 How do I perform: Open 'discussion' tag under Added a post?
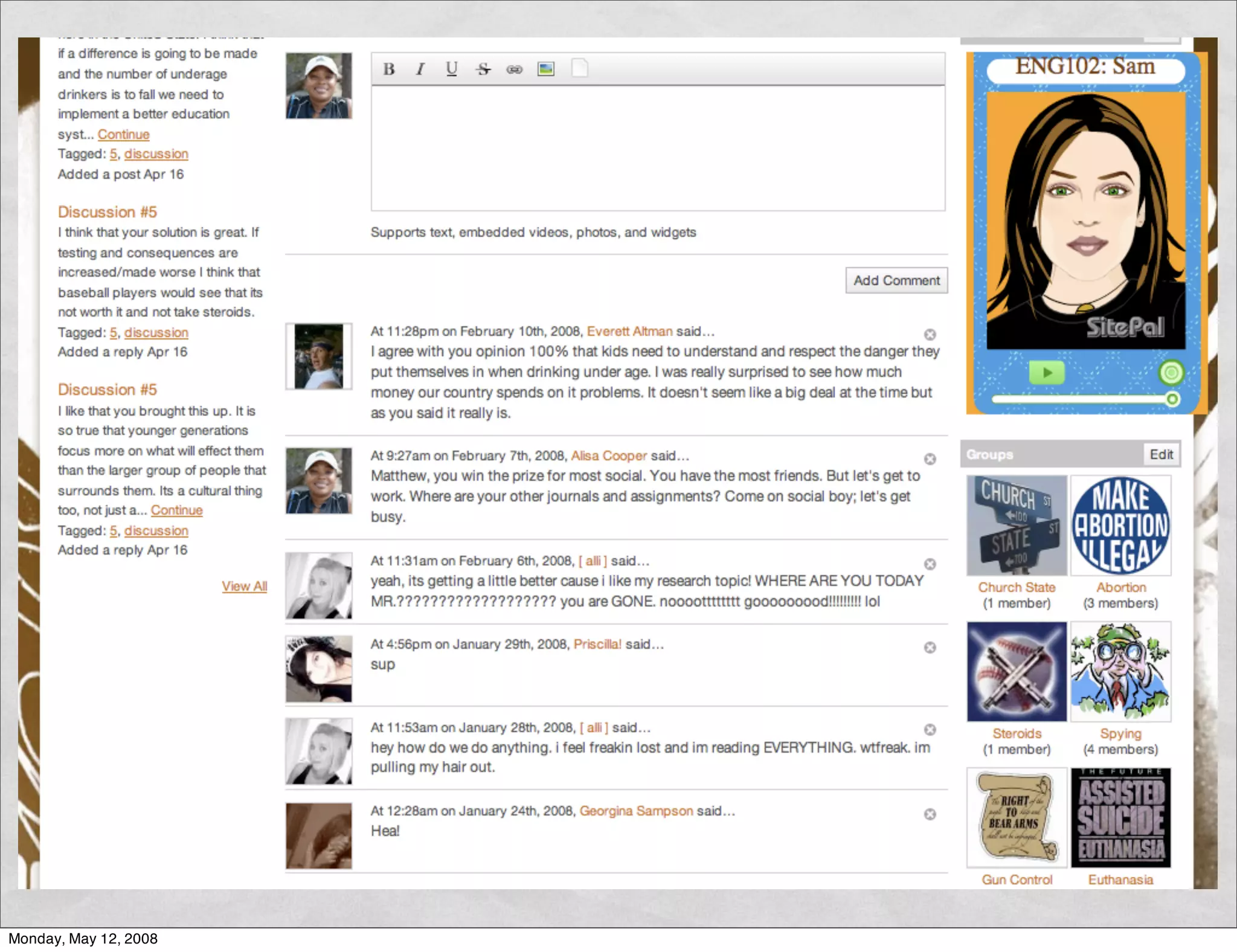click(x=156, y=154)
